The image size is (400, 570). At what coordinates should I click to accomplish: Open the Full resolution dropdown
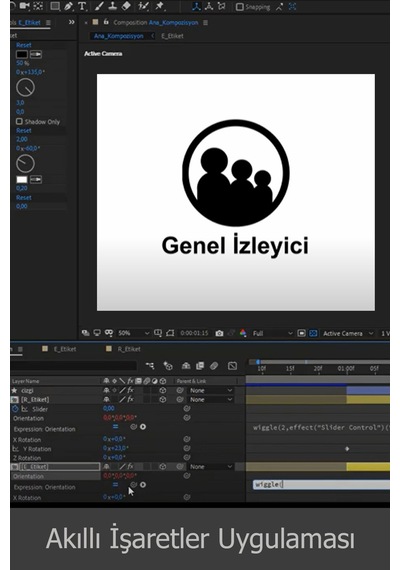tap(272, 333)
